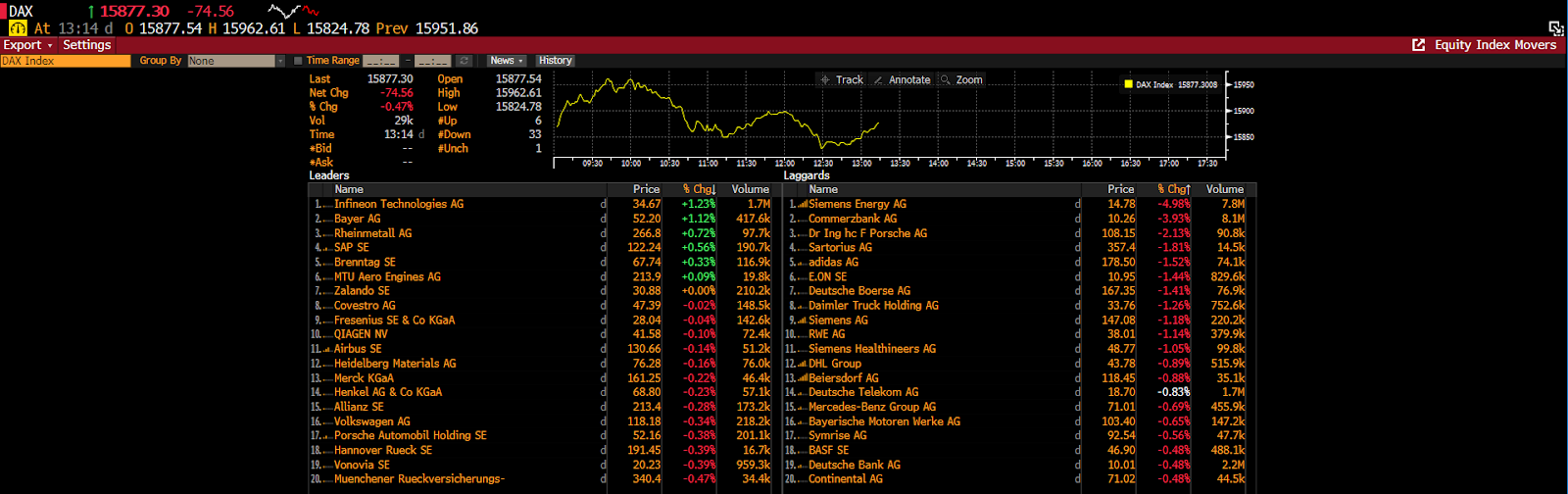Image resolution: width=1568 pixels, height=494 pixels.
Task: Click the red square marker beside DAX ticker
Action: (4, 12)
